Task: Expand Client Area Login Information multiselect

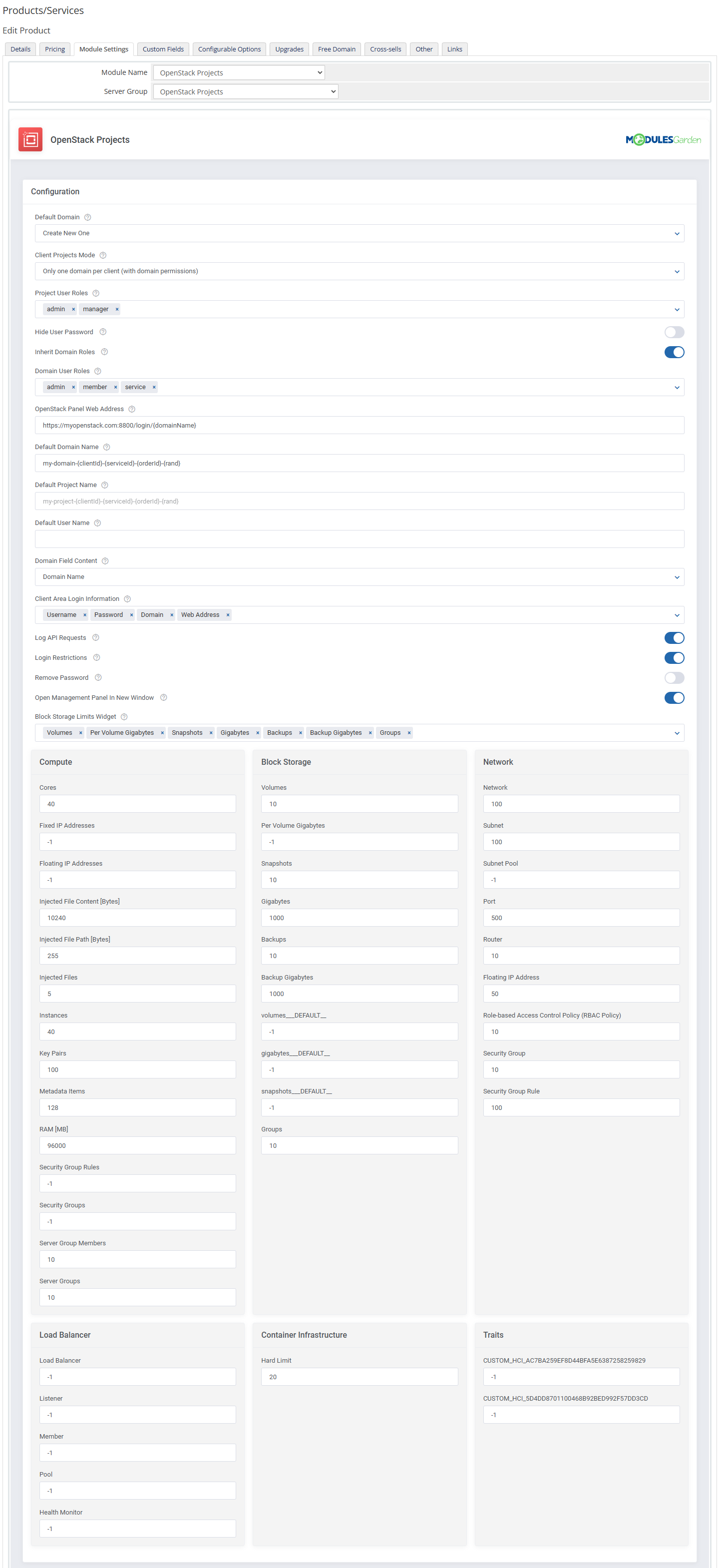Action: (677, 615)
